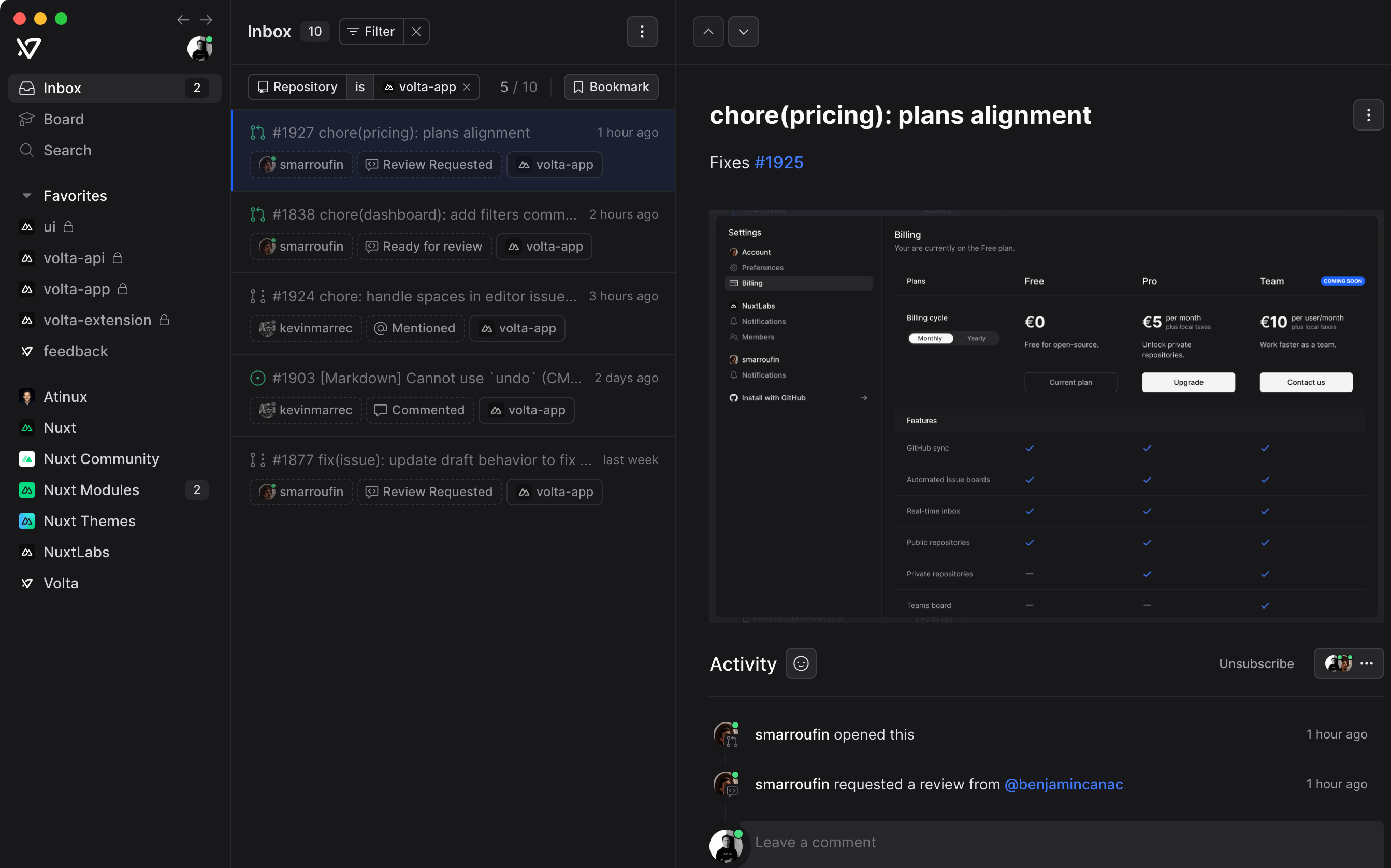Click smarroufin tag on #1927 row

point(301,165)
